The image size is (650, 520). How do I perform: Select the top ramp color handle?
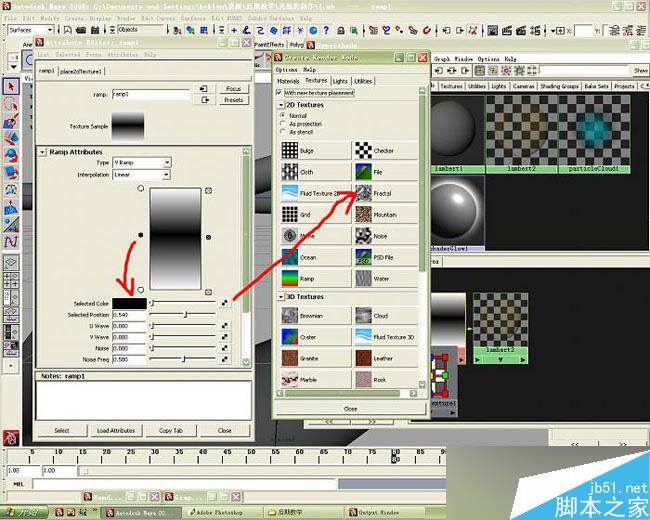point(141,188)
